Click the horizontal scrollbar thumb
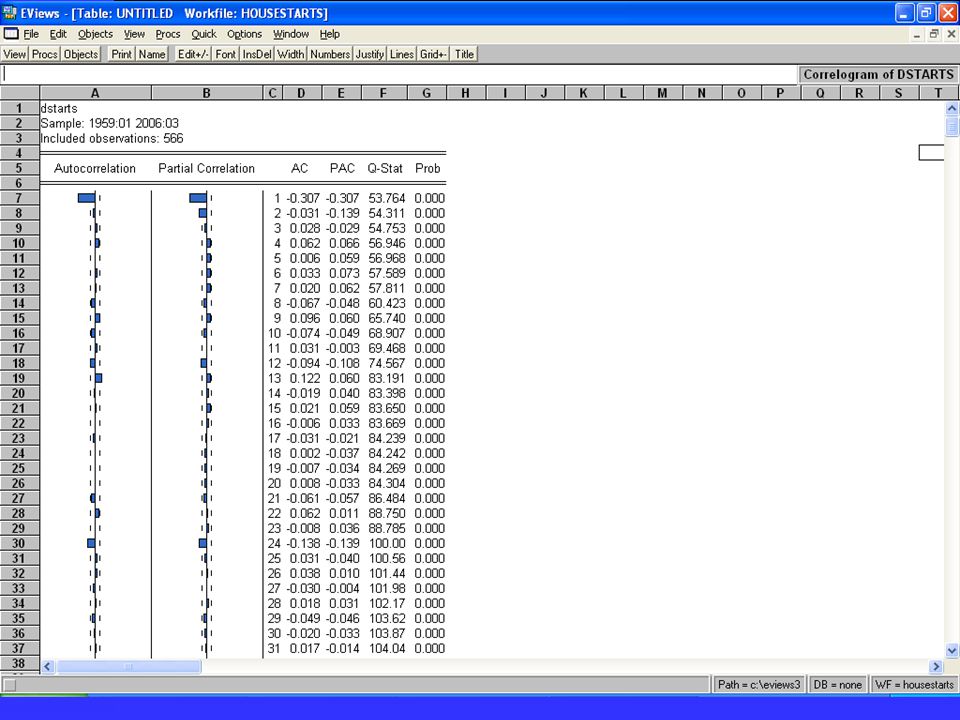 (129, 666)
